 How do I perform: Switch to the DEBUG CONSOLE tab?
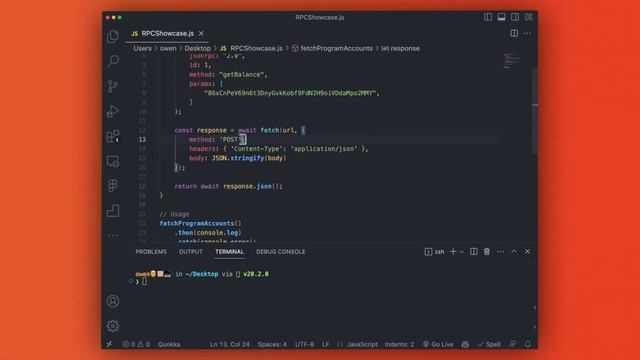tap(281, 252)
